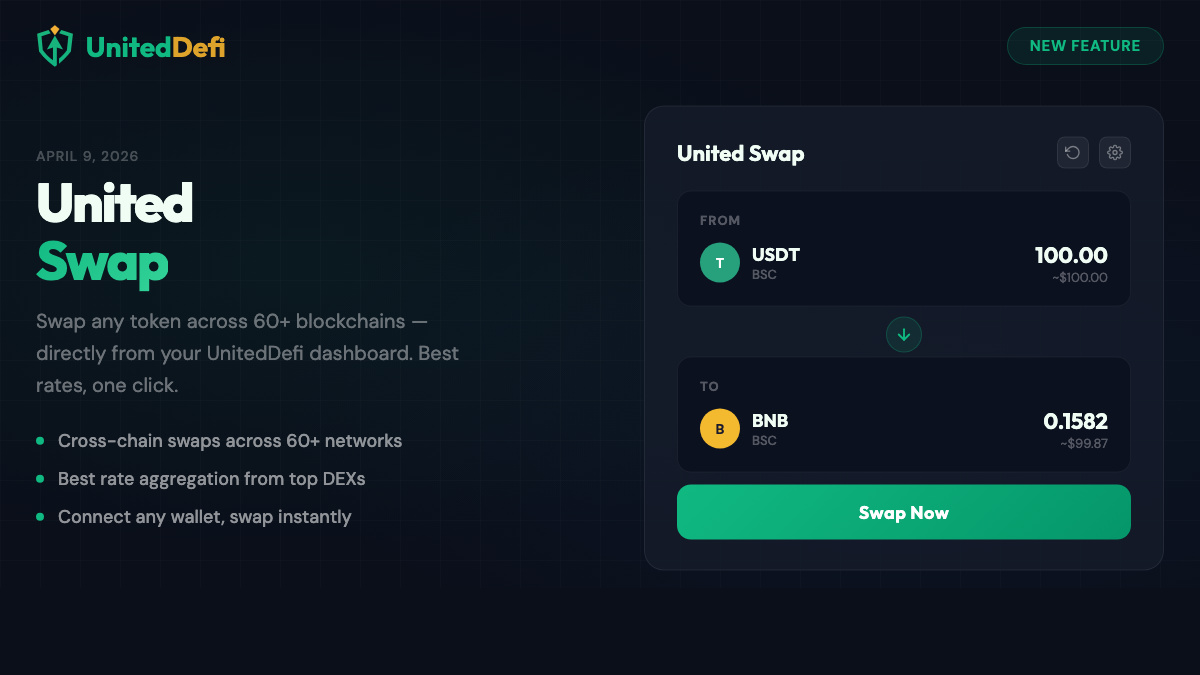Click the USDT token circle icon

click(719, 262)
